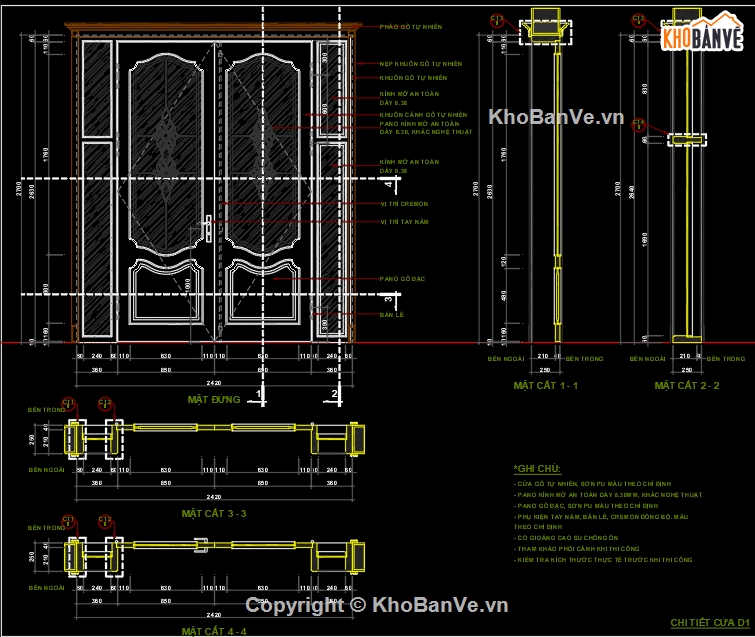Viewport: 755px width, 637px height.
Task: Click the door handle on the elevation
Action: click(x=208, y=227)
